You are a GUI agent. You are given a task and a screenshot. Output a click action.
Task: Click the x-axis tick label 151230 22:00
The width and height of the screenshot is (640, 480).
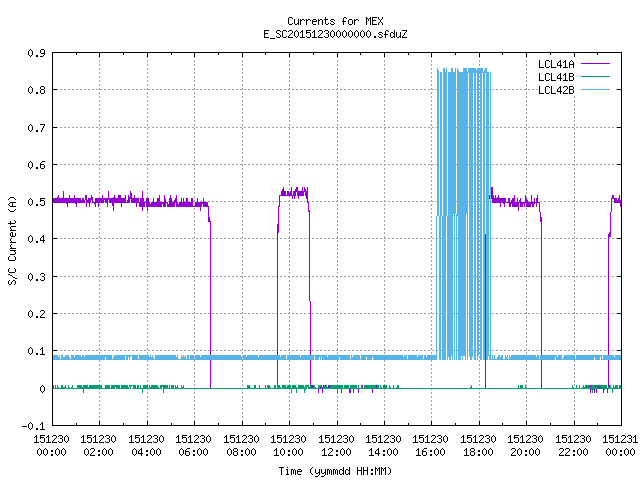point(573,446)
